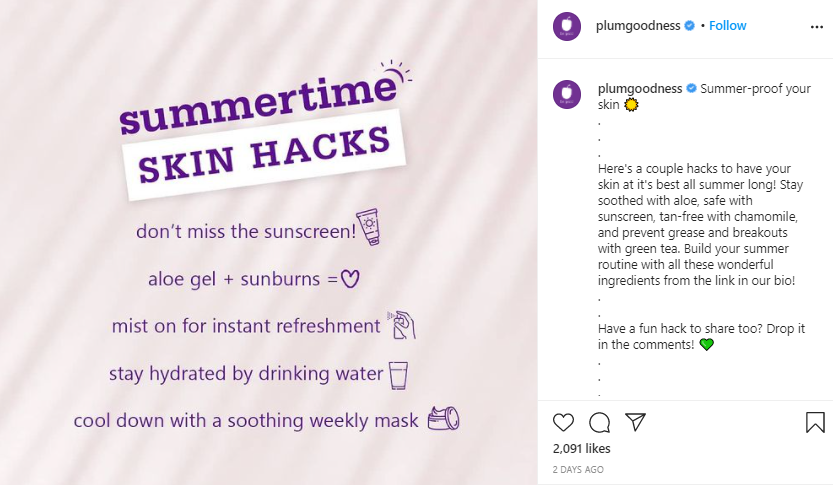
Task: Open plumgoodness username link in header
Action: point(639,26)
